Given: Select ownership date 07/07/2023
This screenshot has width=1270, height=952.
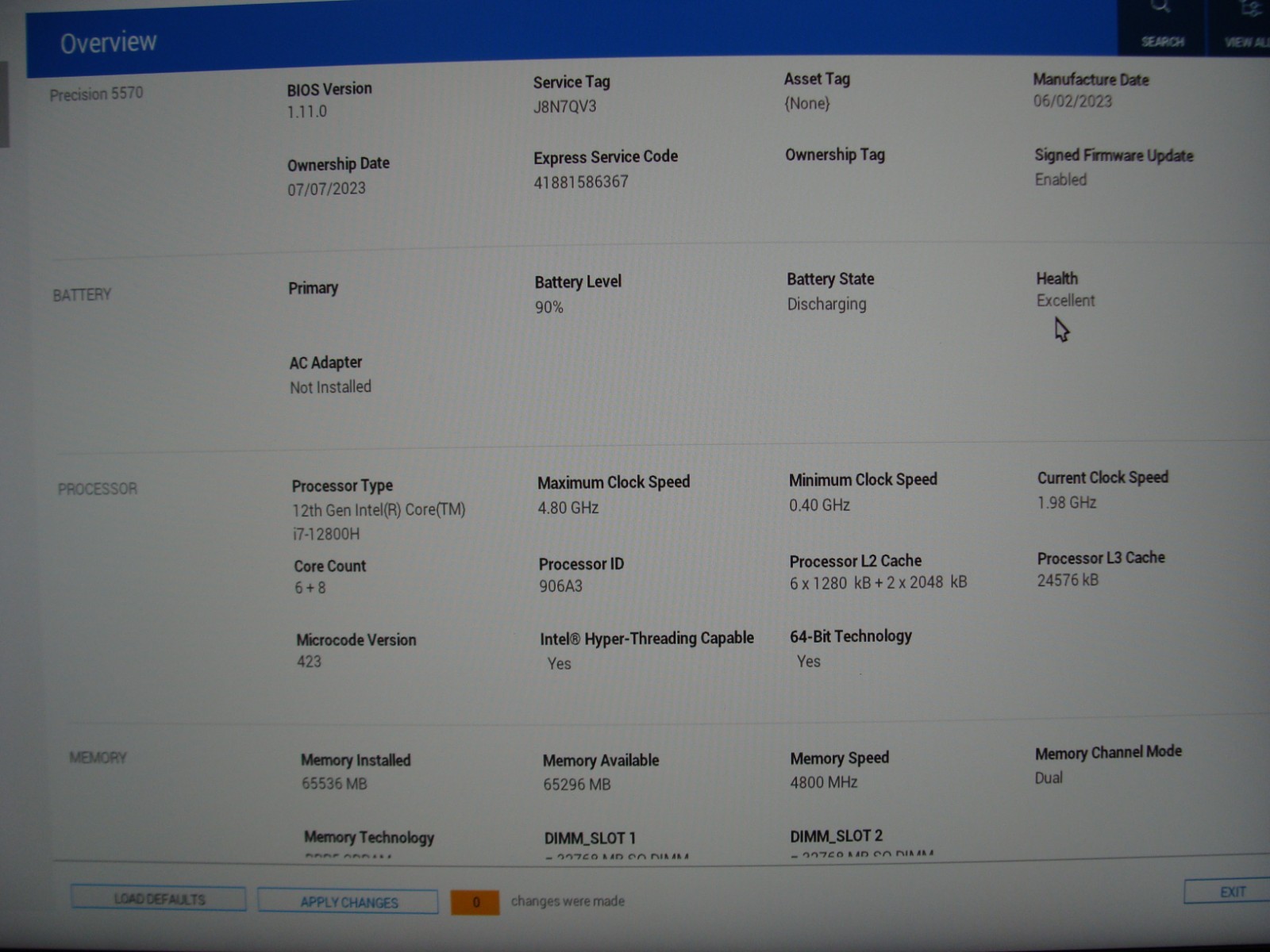Looking at the screenshot, I should coord(327,188).
